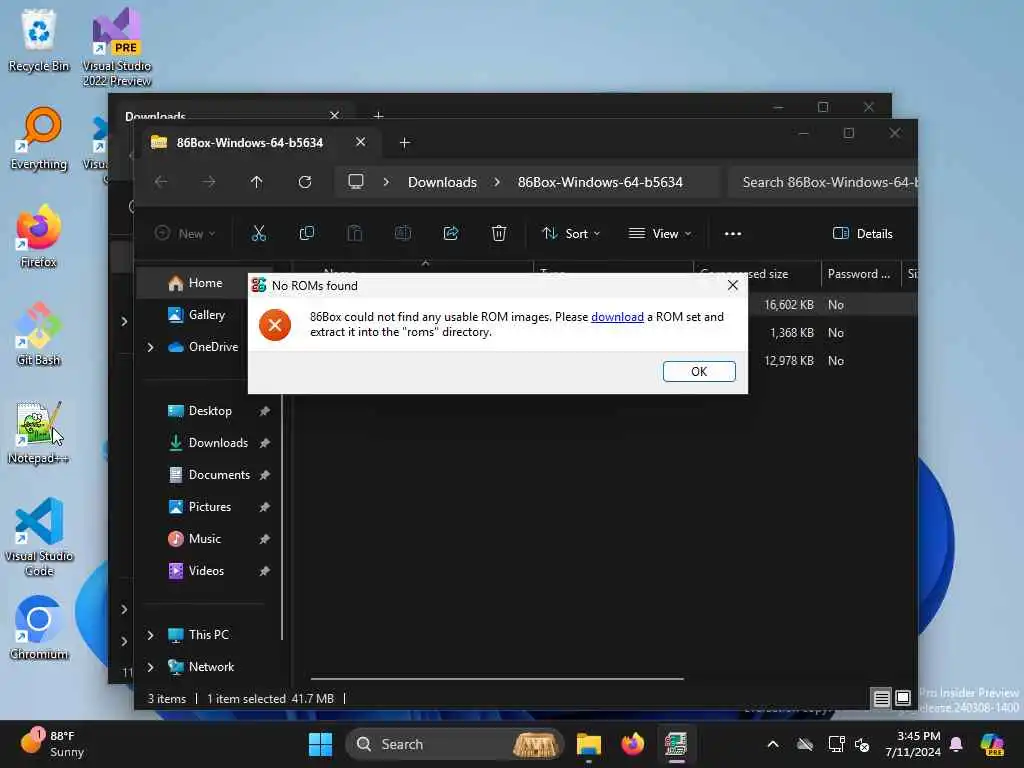The image size is (1024, 768).
Task: Click the Delete trash icon in toolbar
Action: pos(499,233)
